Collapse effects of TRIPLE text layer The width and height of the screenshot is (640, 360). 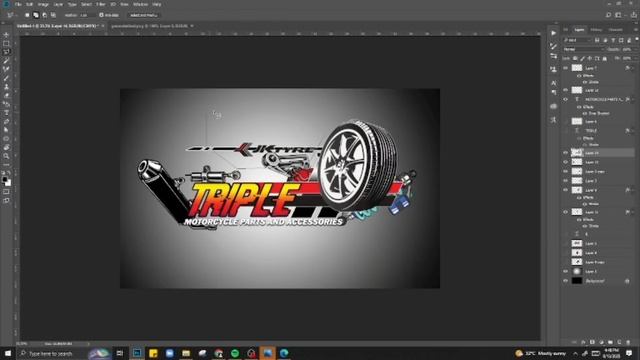633,131
